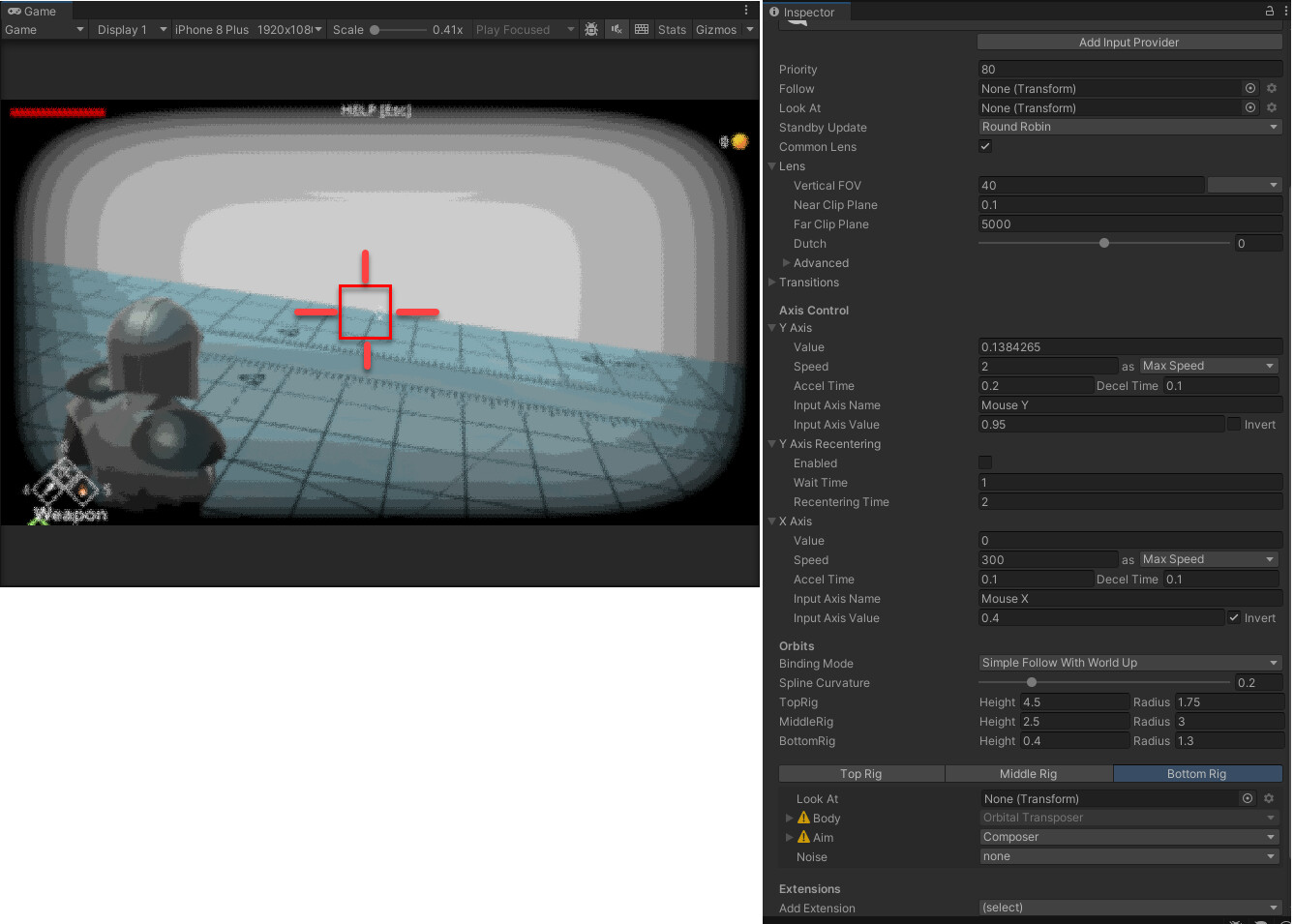The height and width of the screenshot is (924, 1294).
Task: Open the Add Extension select dropdown
Action: (x=1129, y=908)
